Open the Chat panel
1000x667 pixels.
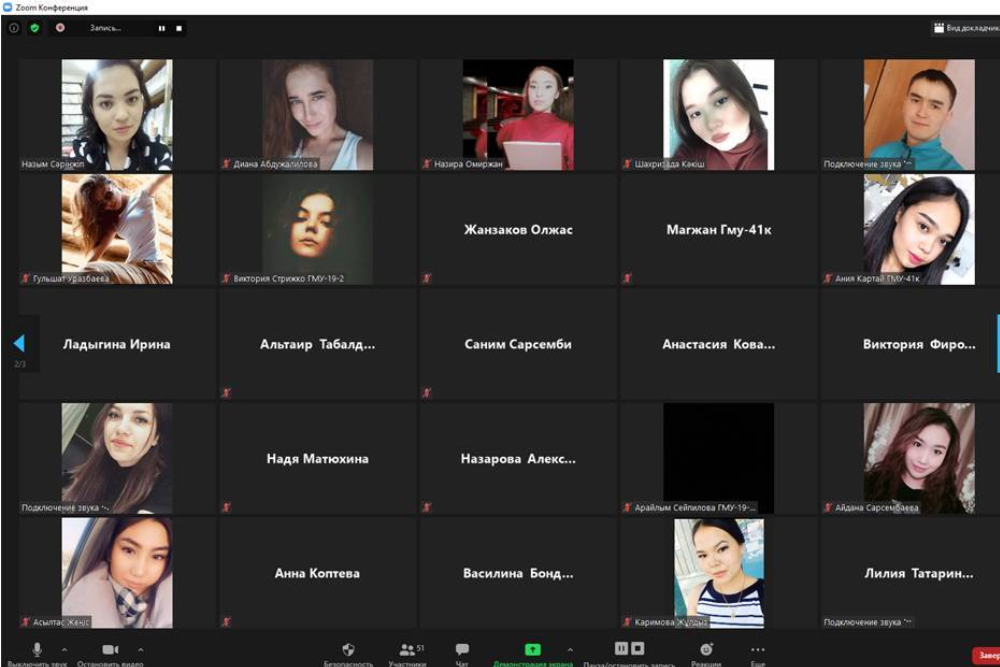462,650
